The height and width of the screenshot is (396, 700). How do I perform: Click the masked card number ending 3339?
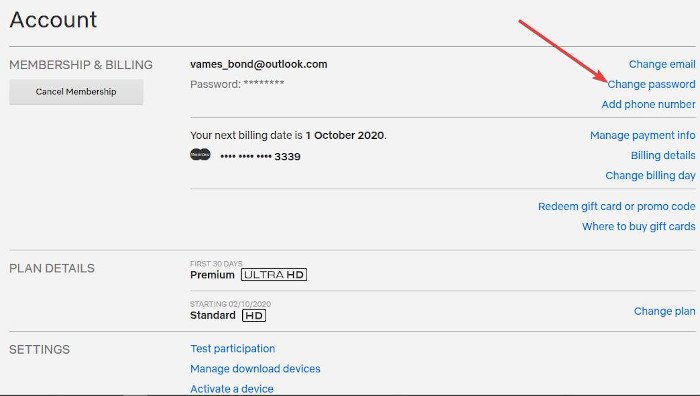click(260, 157)
